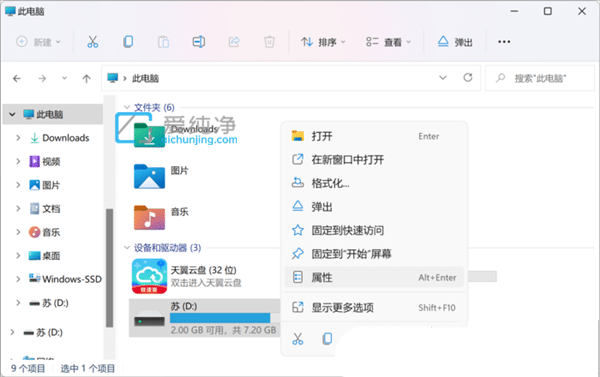Click the 弹出 (Eject) toolbar button
The width and height of the screenshot is (600, 377).
(455, 42)
